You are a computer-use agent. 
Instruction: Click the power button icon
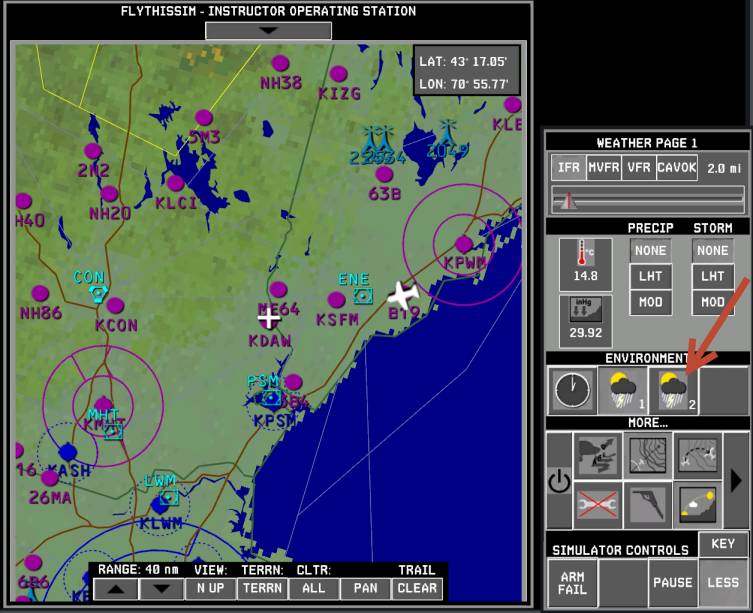point(559,481)
